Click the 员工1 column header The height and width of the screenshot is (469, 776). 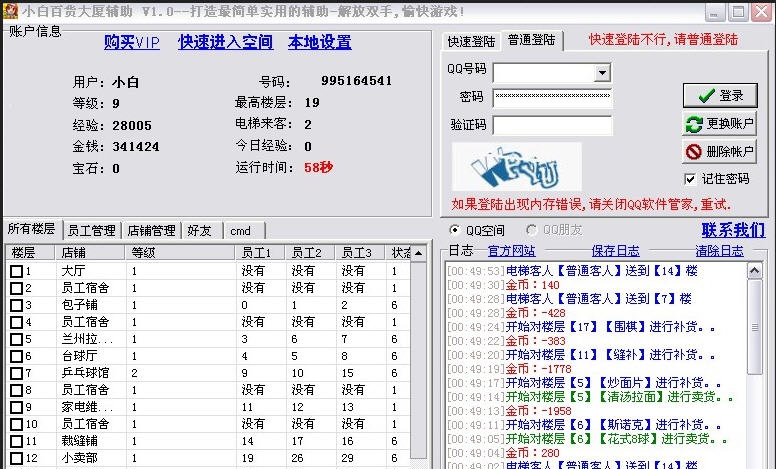[261, 253]
